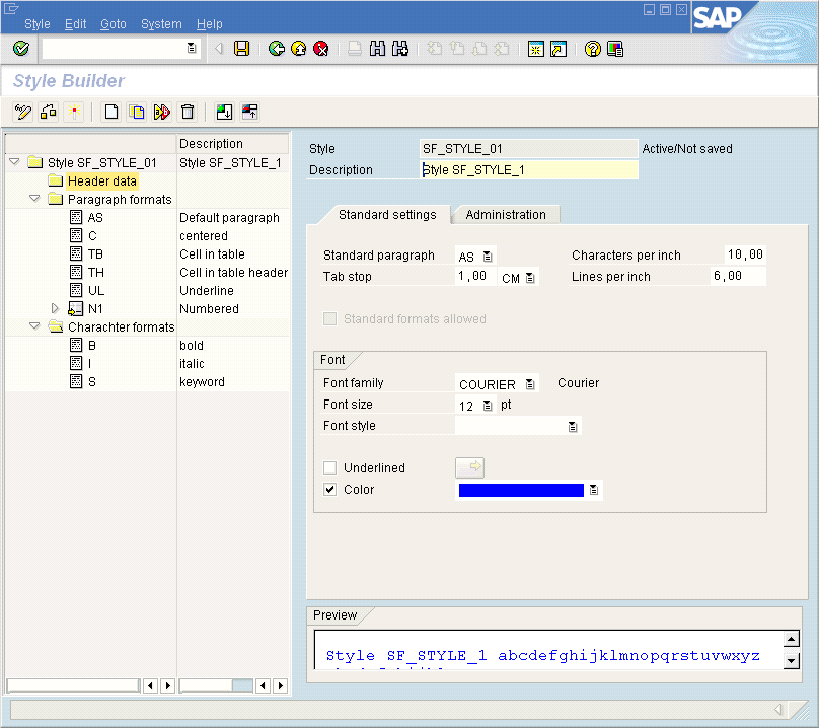Image resolution: width=819 pixels, height=728 pixels.
Task: Click the Find binoculars icon
Action: pyautogui.click(x=378, y=49)
